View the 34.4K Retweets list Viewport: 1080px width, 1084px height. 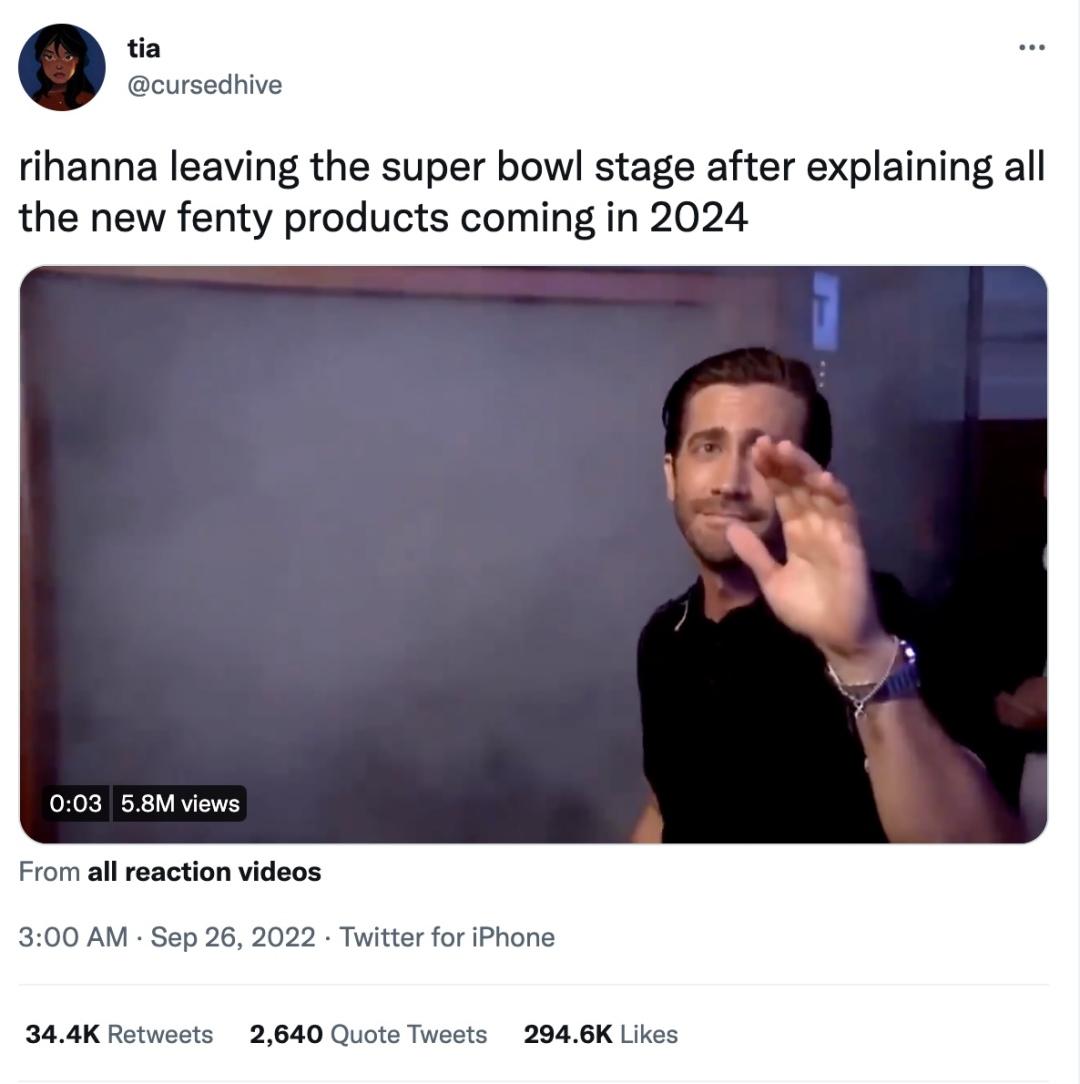tap(119, 1034)
